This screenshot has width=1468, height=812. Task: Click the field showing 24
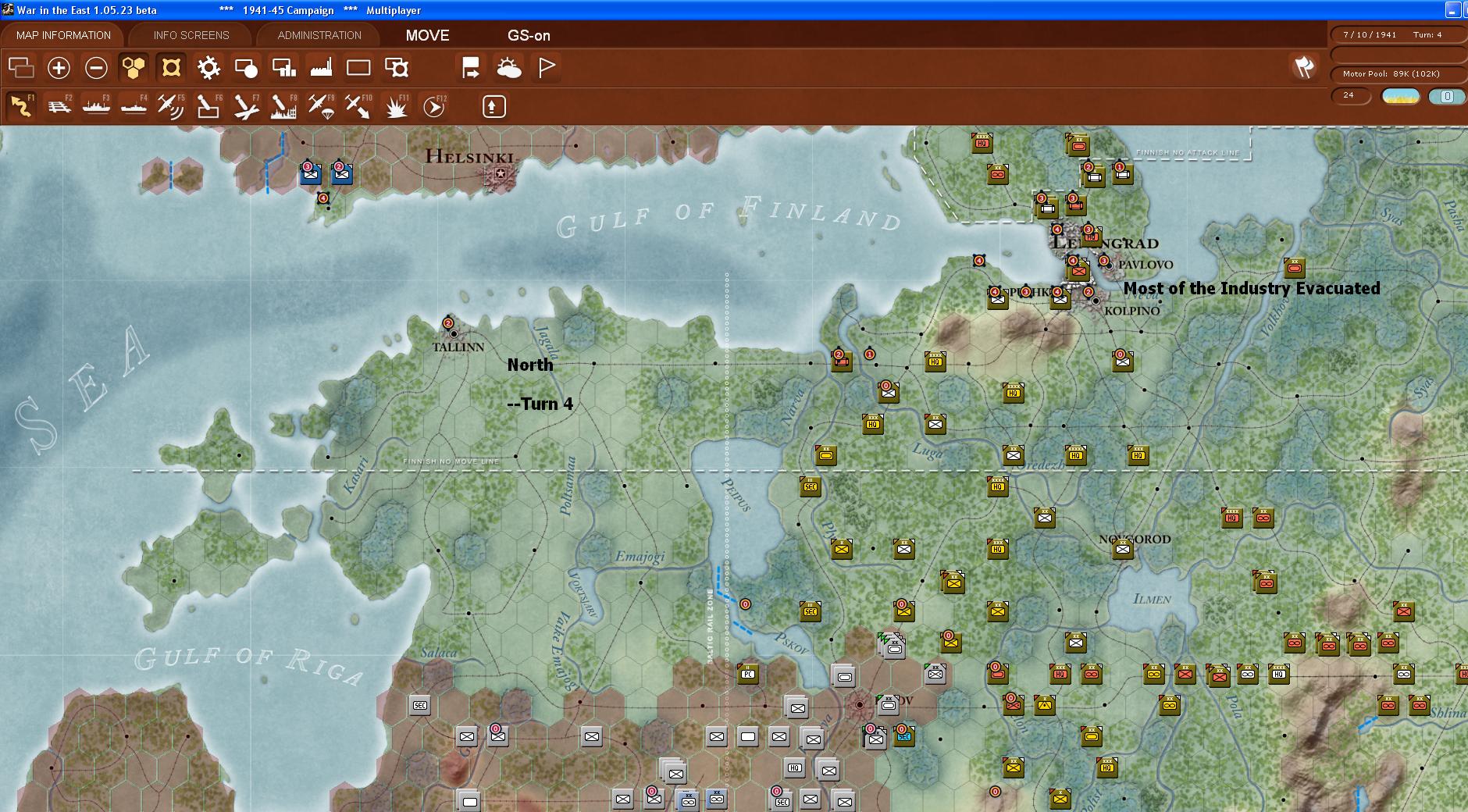click(x=1351, y=95)
